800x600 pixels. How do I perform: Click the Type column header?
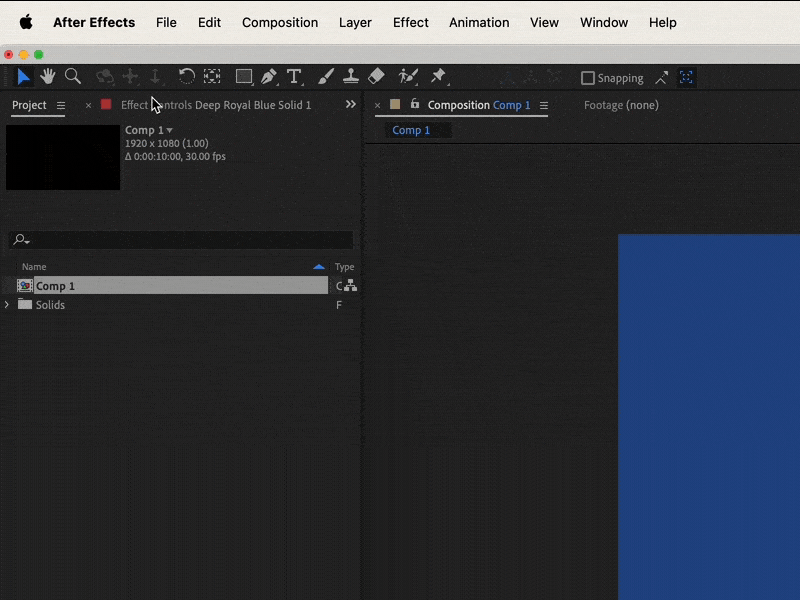(x=344, y=267)
